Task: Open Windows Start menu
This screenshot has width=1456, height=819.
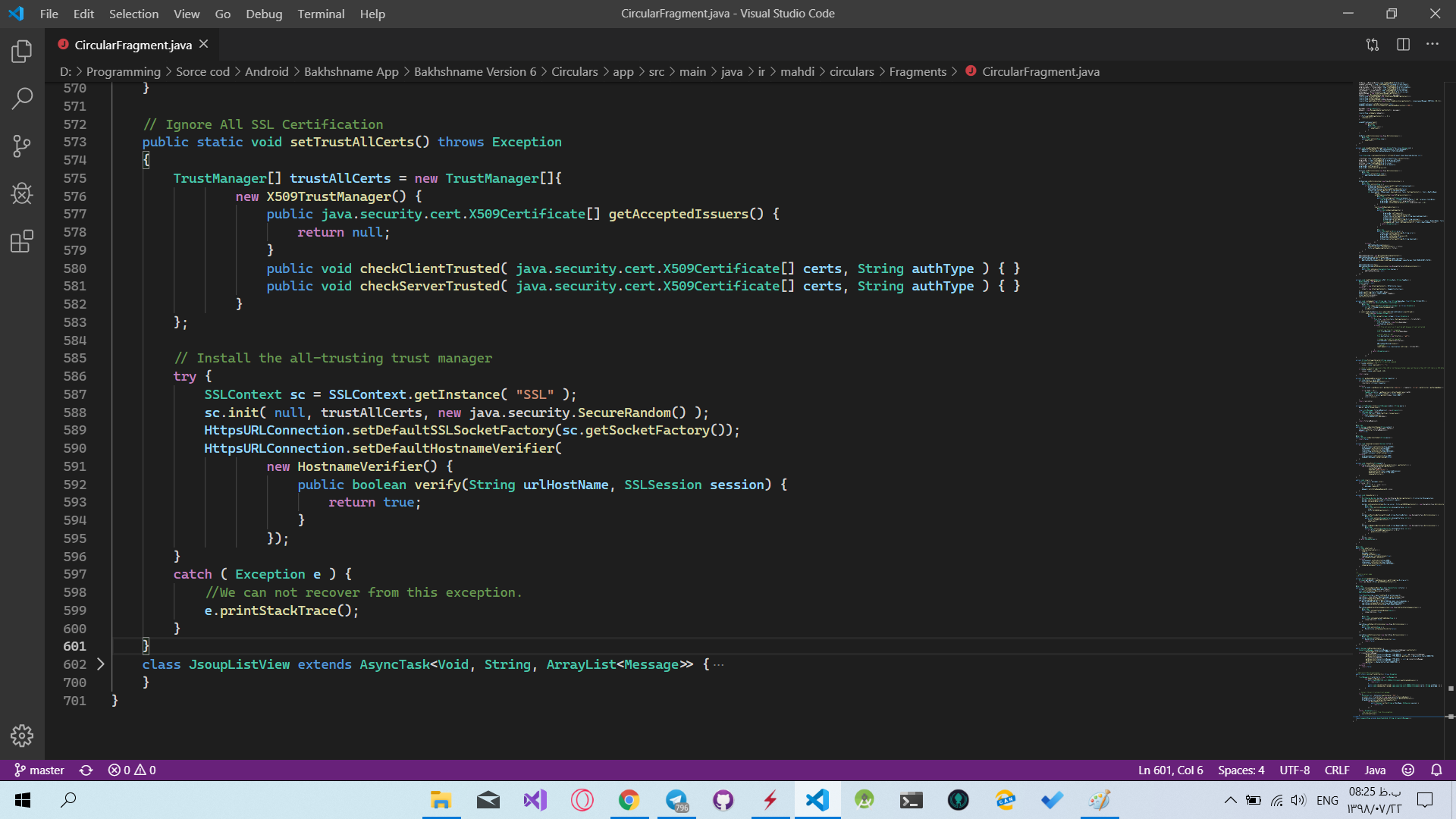Action: click(x=23, y=800)
